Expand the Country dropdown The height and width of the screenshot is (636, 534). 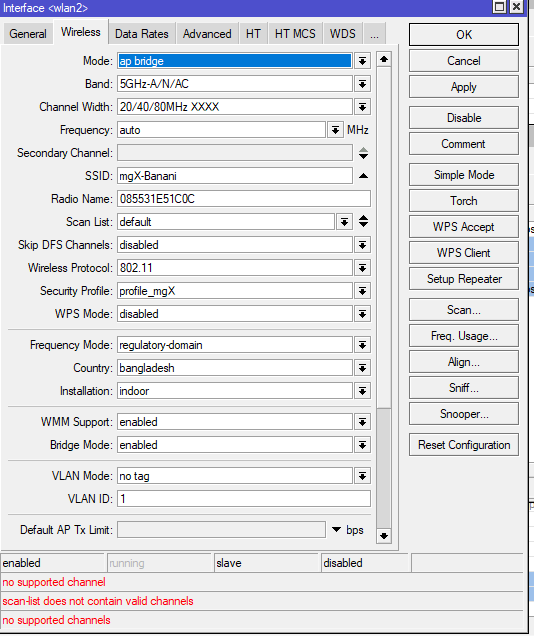(x=362, y=368)
